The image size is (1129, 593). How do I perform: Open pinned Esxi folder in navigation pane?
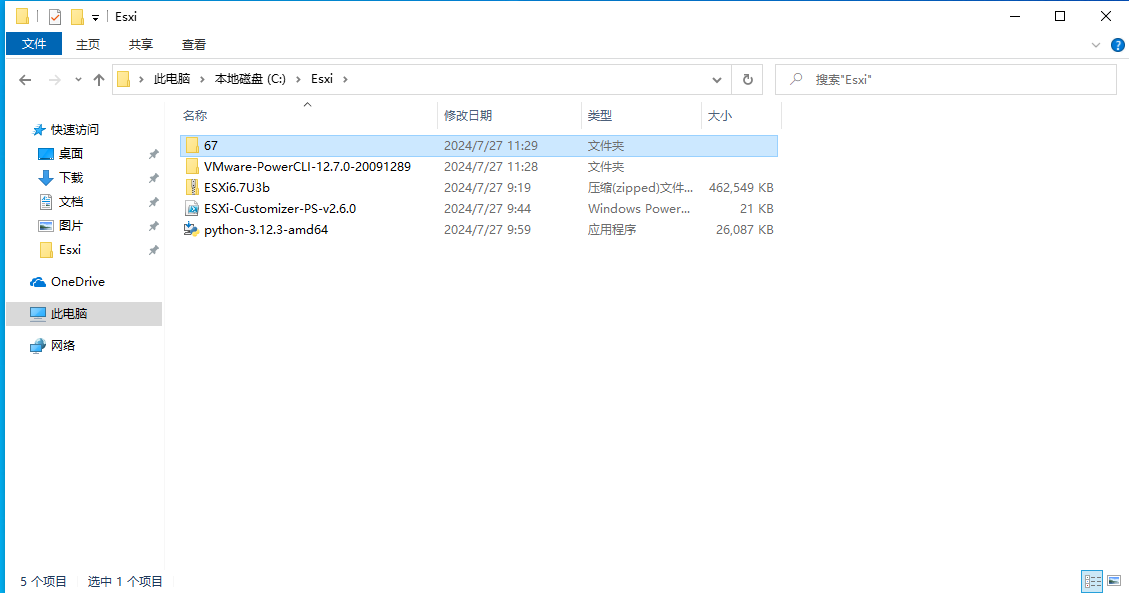point(70,250)
